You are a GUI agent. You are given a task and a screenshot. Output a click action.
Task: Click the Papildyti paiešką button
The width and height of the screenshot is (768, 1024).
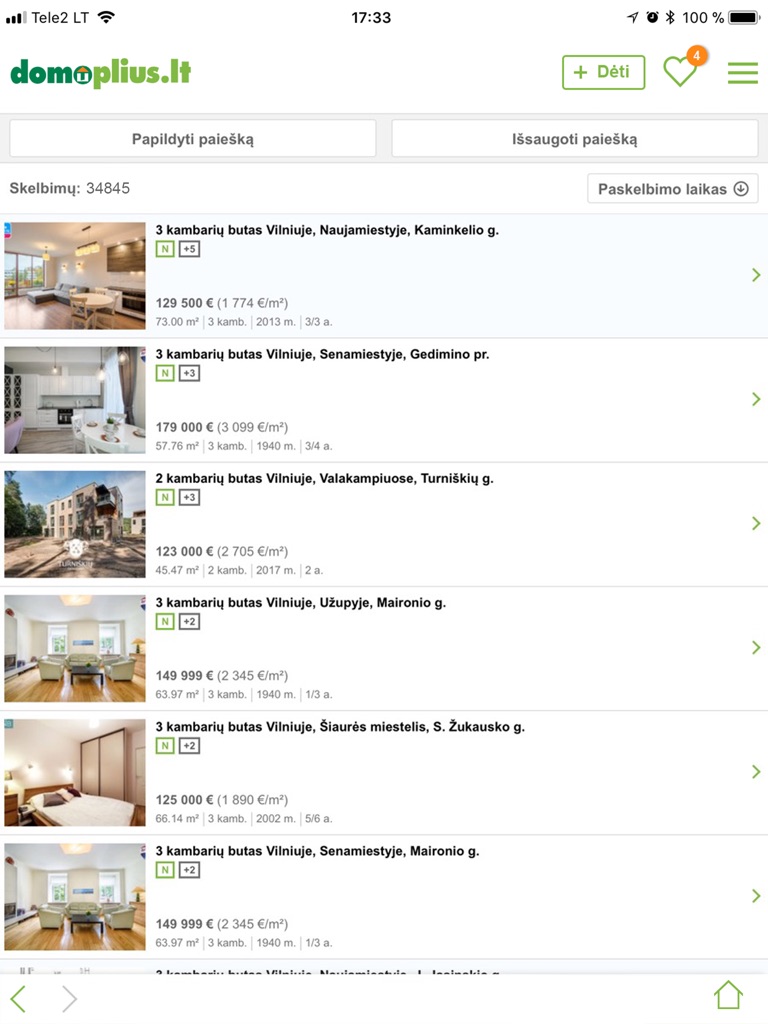pos(193,138)
